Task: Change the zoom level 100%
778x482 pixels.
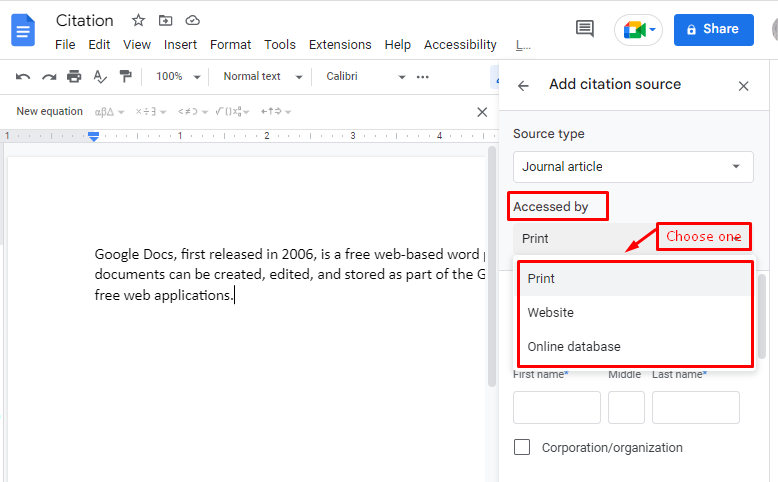Action: (178, 76)
